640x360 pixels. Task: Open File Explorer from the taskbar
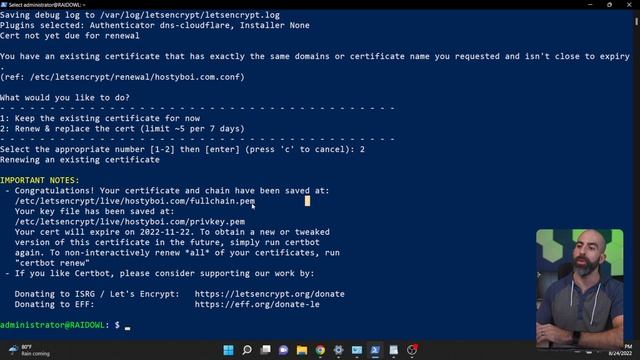[x=302, y=350]
